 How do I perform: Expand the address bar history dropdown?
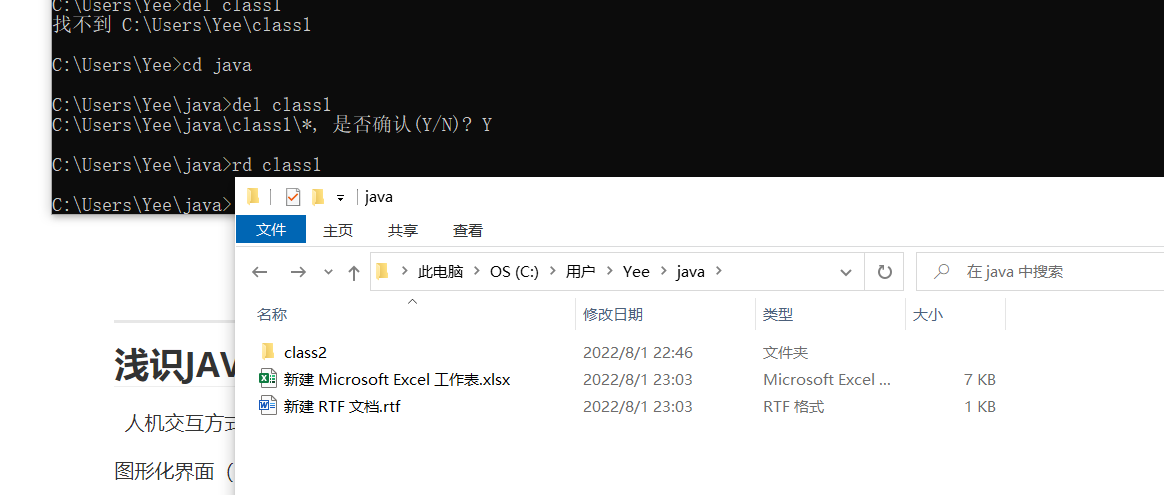(846, 272)
